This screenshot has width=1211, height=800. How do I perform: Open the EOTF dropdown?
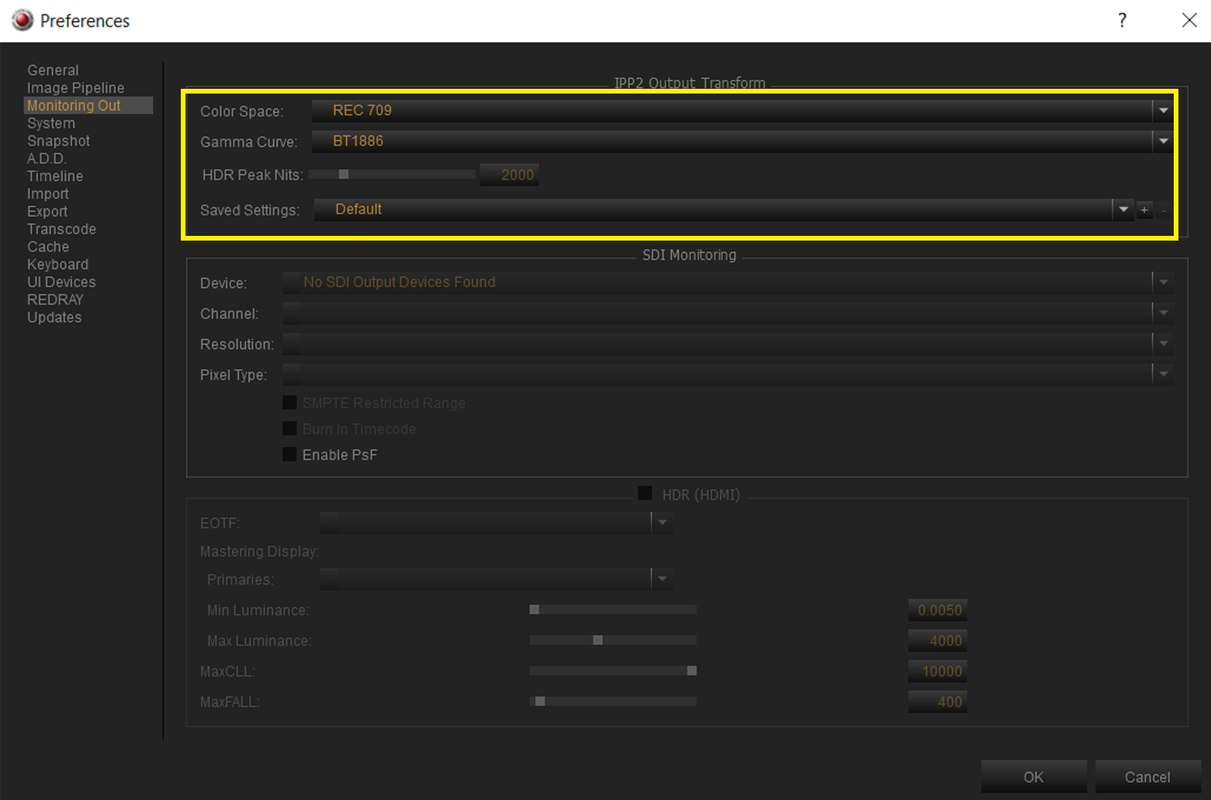point(495,522)
